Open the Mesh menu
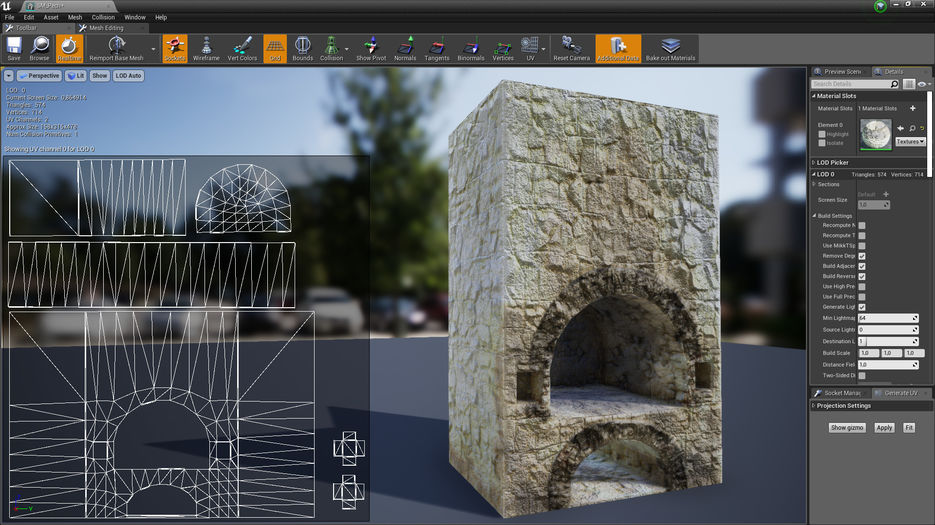Screen dimensions: 935x525 coord(75,17)
